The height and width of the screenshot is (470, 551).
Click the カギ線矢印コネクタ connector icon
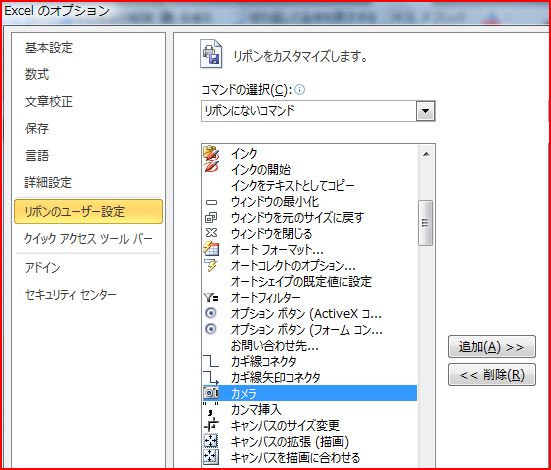point(211,377)
